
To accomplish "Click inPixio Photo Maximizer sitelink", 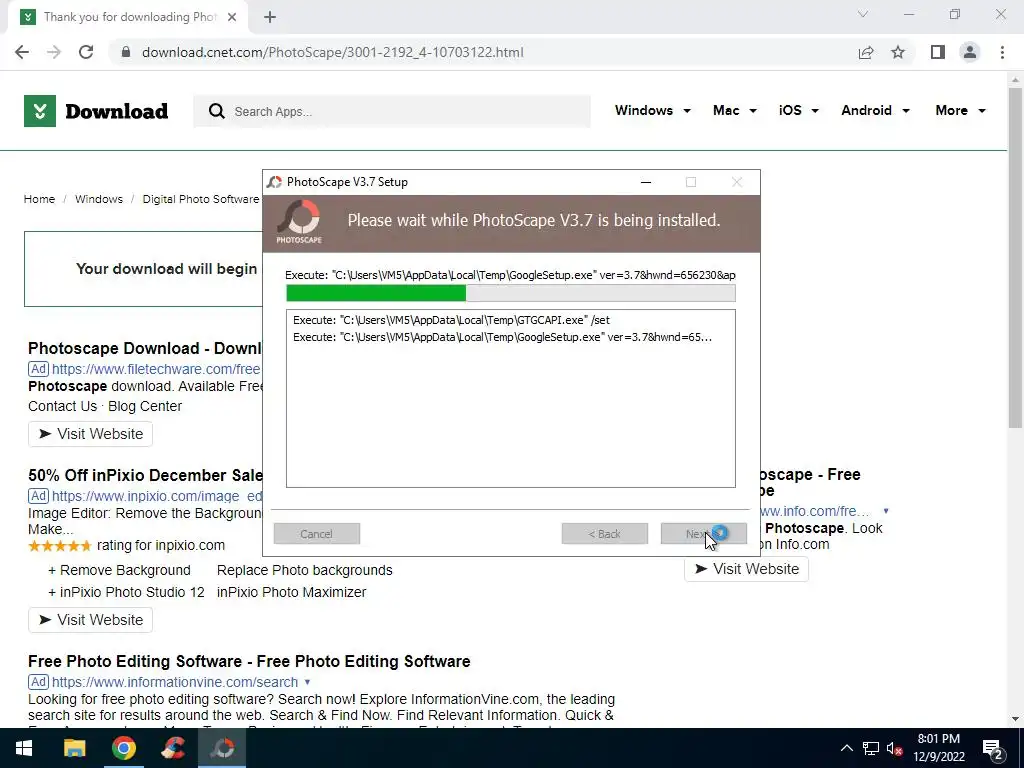I will tap(291, 592).
